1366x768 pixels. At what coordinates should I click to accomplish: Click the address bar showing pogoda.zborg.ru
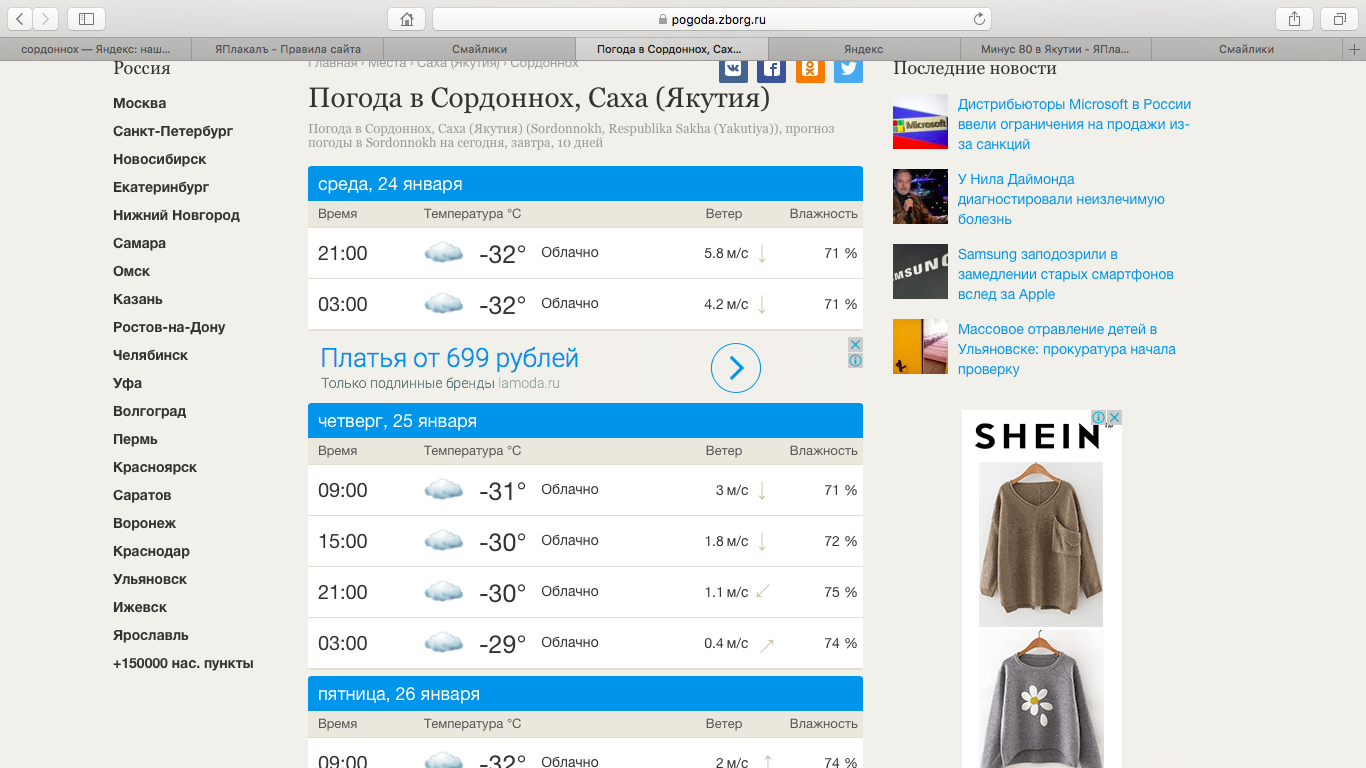click(712, 18)
